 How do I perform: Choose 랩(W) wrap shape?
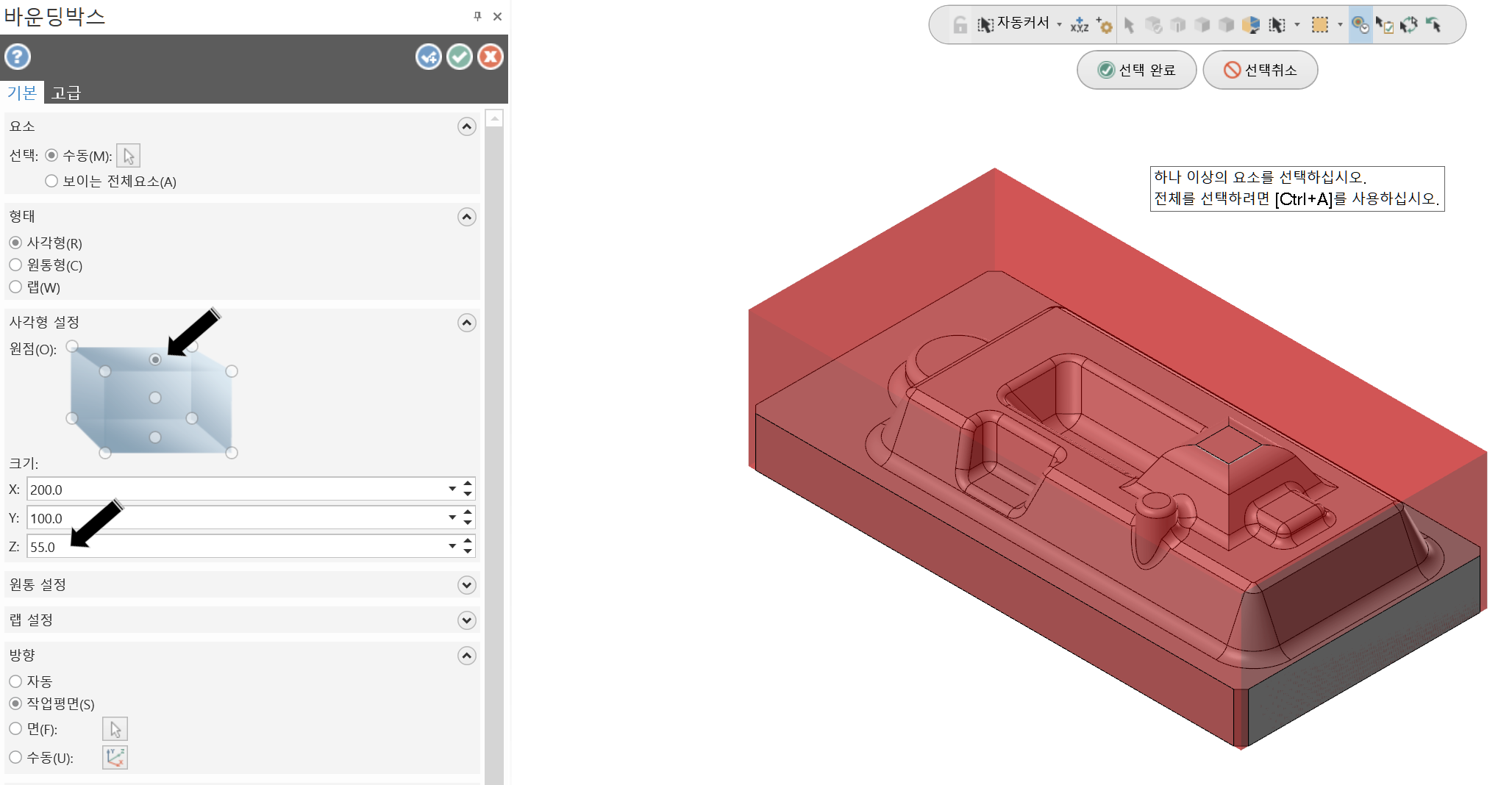tap(15, 287)
